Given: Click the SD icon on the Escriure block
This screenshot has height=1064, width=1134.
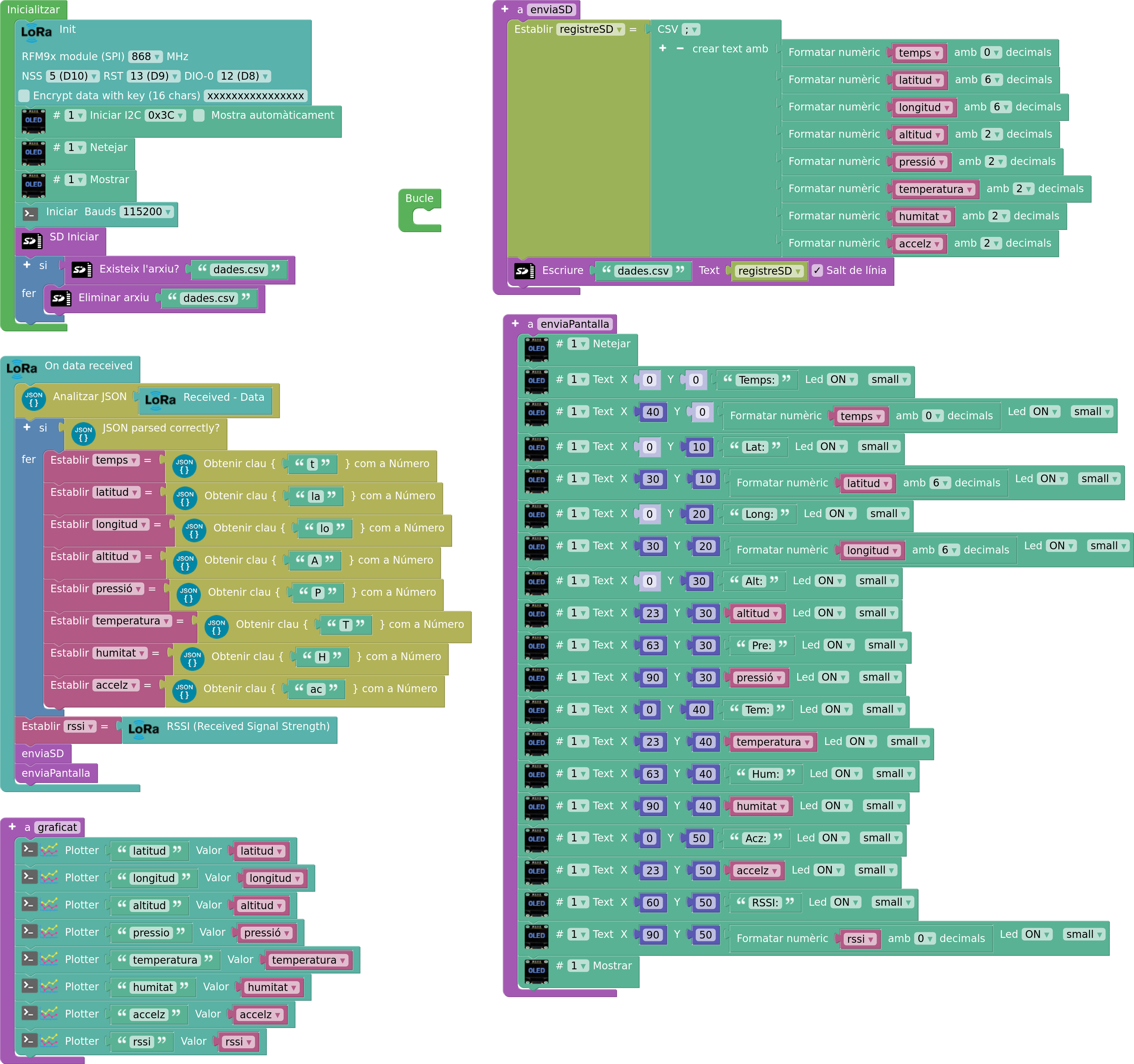Looking at the screenshot, I should pos(524,271).
